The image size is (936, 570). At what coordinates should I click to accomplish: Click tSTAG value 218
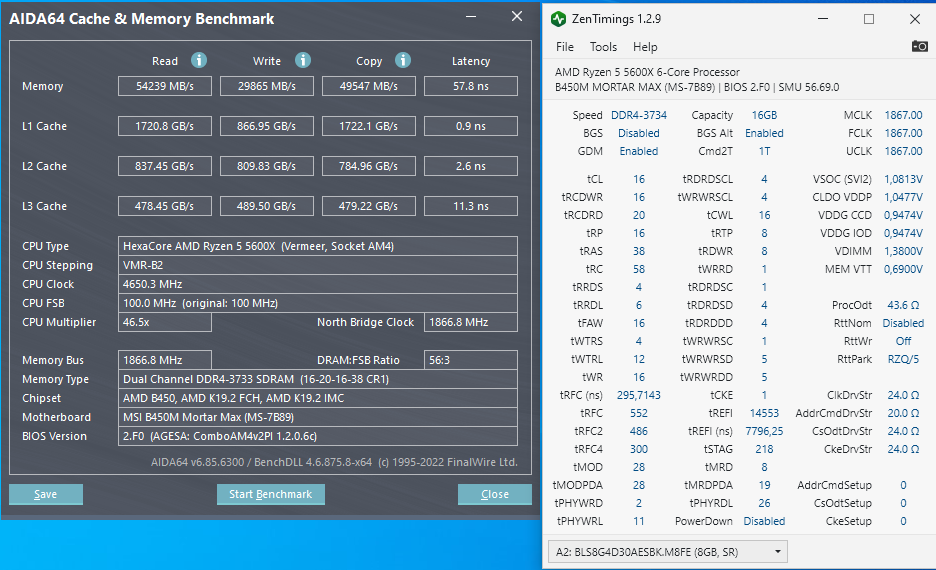coord(764,449)
